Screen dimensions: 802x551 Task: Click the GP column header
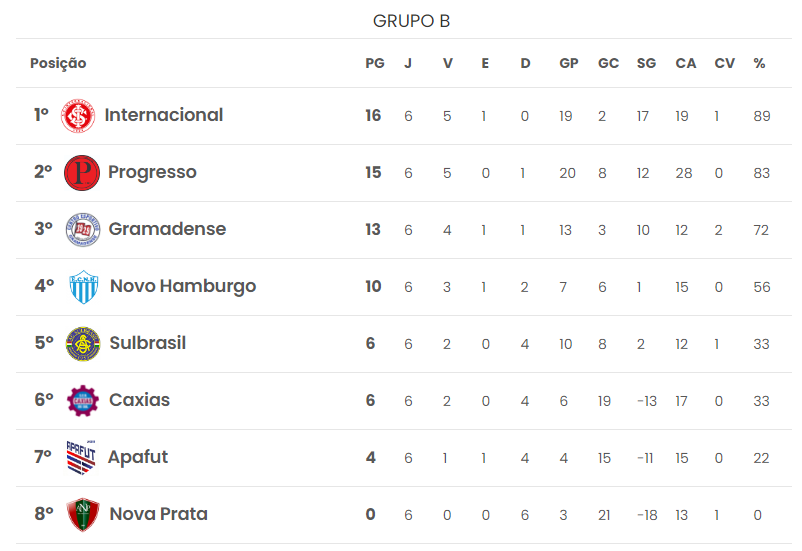[569, 63]
